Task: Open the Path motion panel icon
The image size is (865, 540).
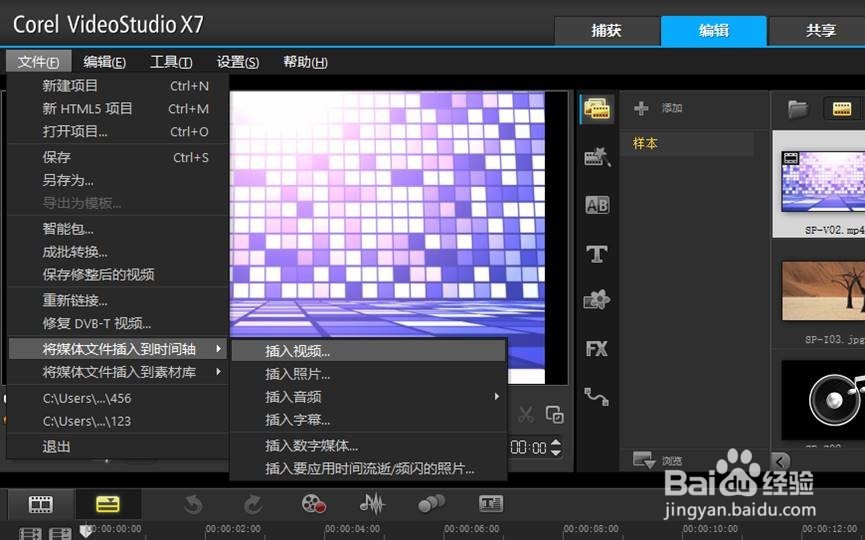Action: pos(597,397)
